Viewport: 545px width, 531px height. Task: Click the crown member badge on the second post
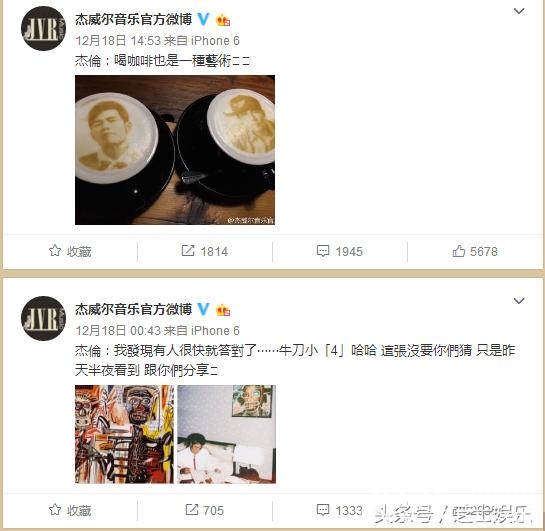tap(223, 310)
